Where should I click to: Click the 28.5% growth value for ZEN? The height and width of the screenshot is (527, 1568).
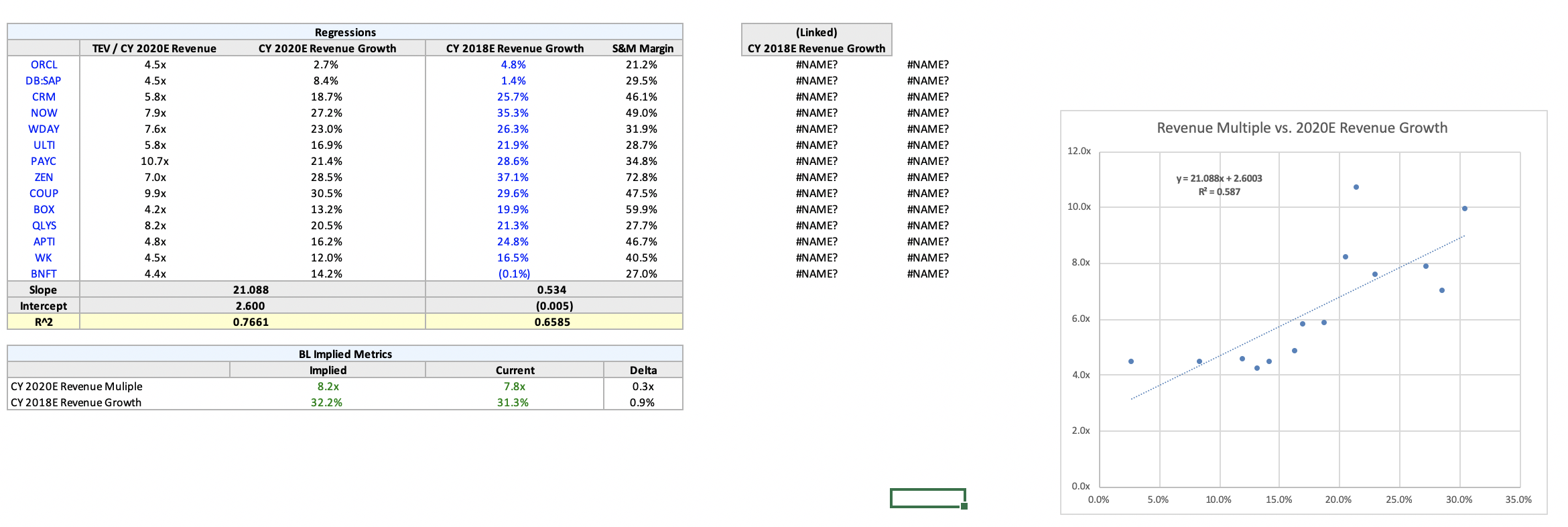coord(326,177)
